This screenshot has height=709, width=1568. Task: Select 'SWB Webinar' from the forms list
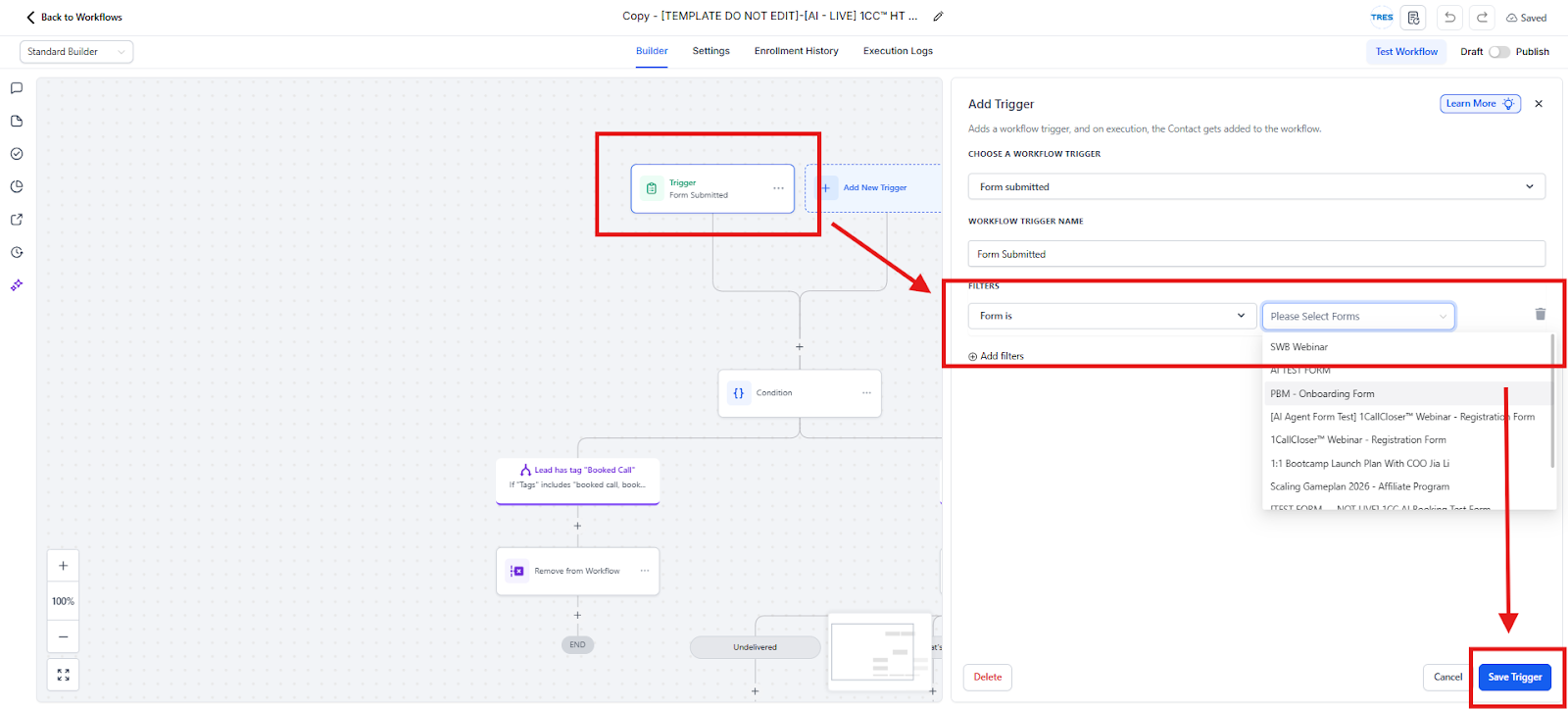coord(1406,347)
